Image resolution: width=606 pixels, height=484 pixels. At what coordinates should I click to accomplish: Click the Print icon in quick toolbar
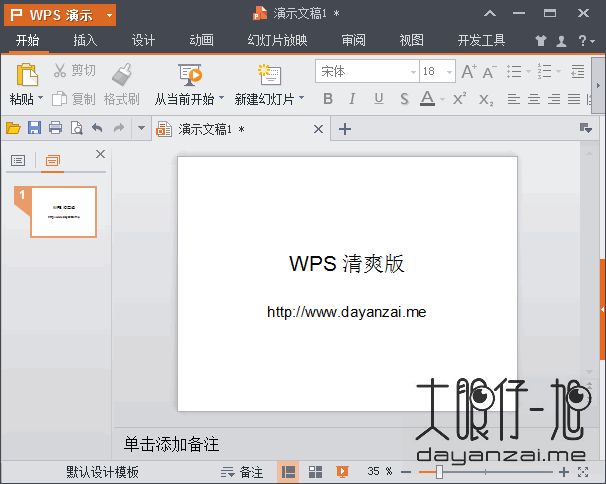(x=55, y=128)
